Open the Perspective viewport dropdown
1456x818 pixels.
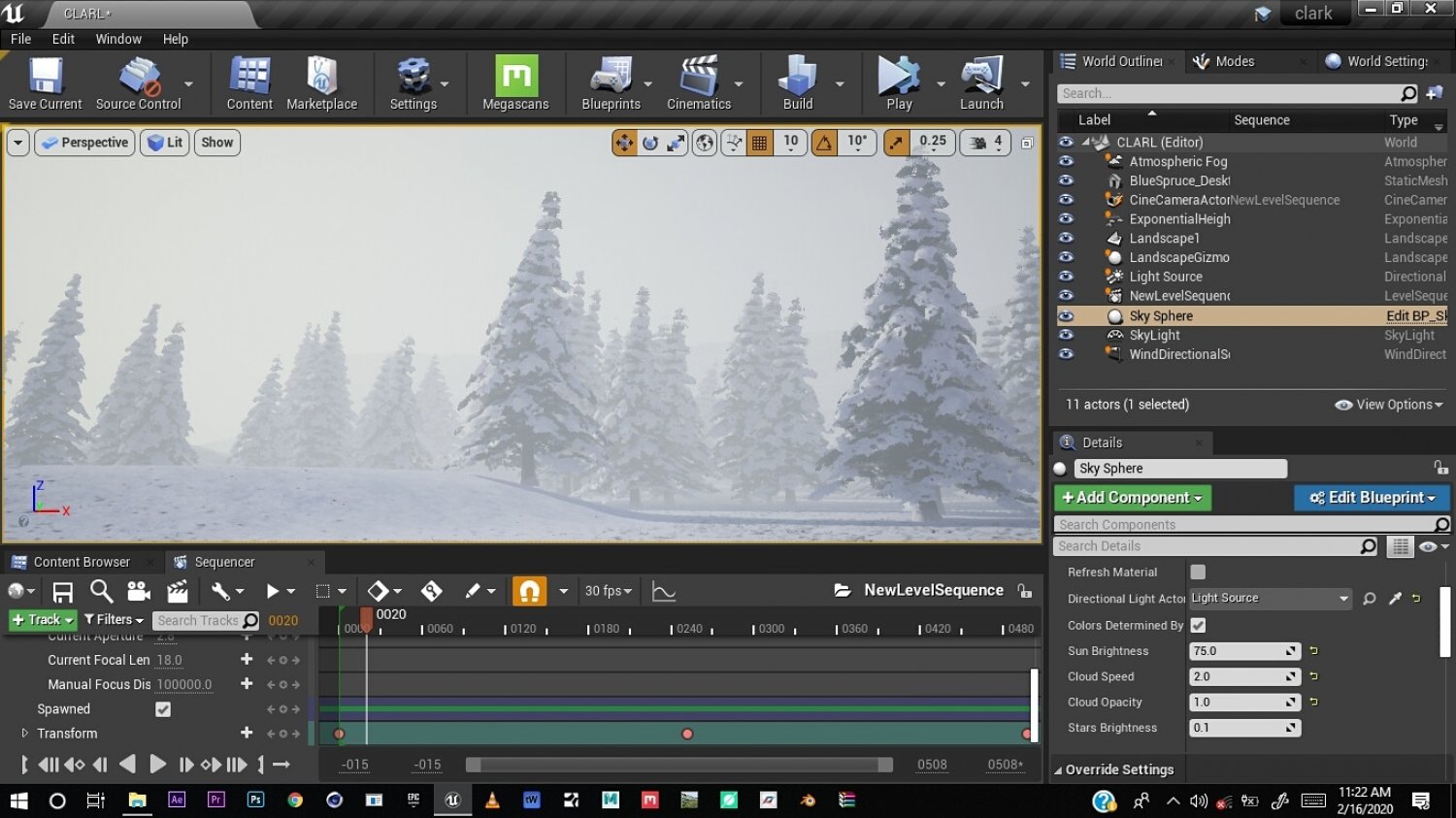pyautogui.click(x=83, y=142)
